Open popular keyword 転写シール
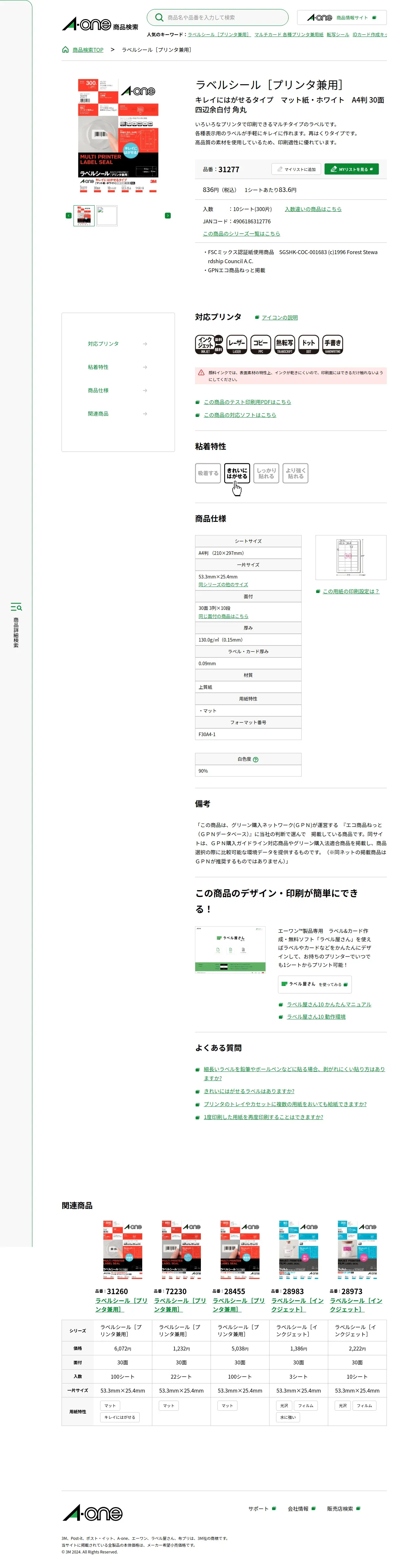Screen dimensions: 416x1568 pyautogui.click(x=337, y=35)
